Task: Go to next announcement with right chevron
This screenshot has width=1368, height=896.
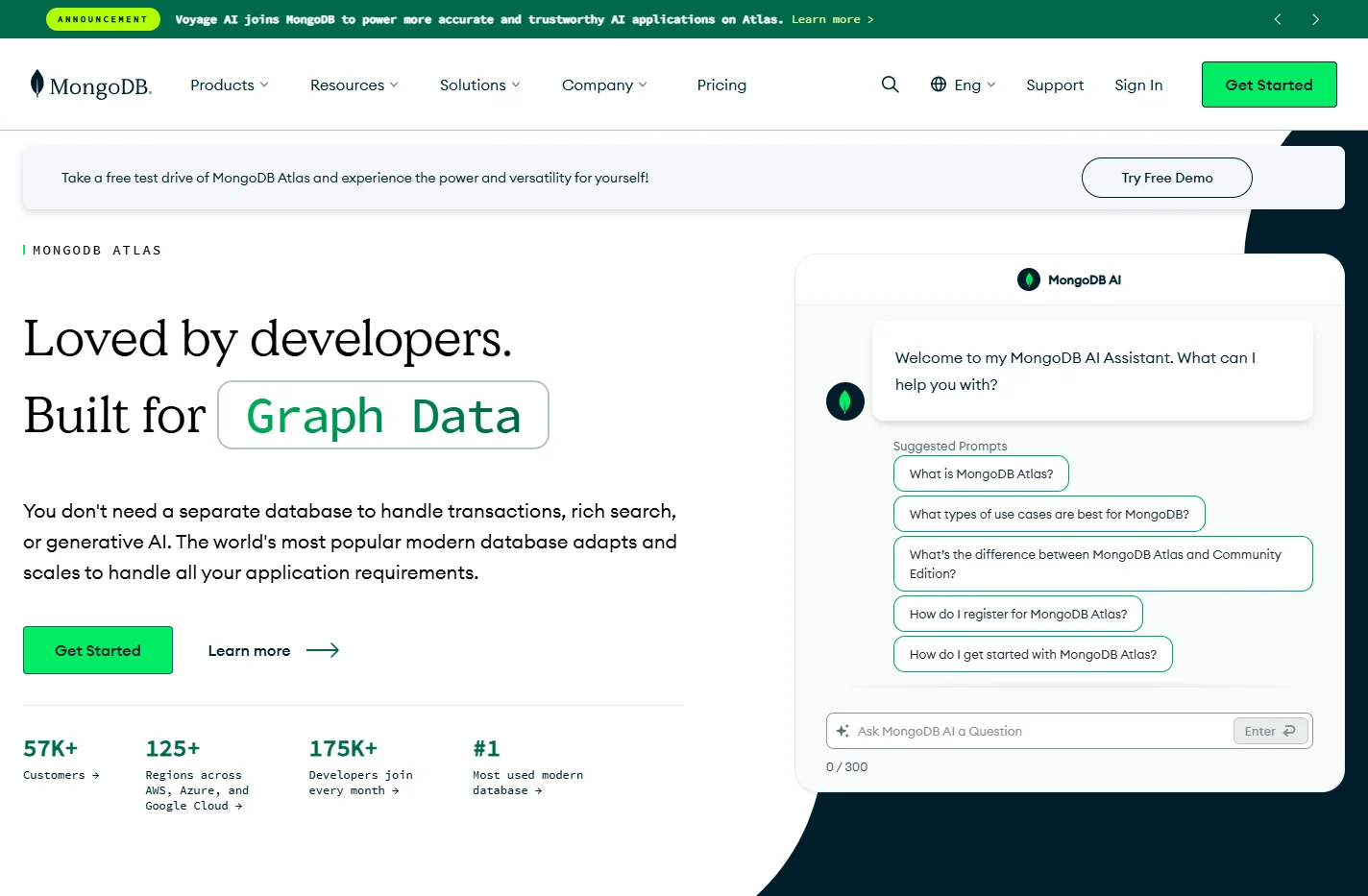Action: (1315, 19)
